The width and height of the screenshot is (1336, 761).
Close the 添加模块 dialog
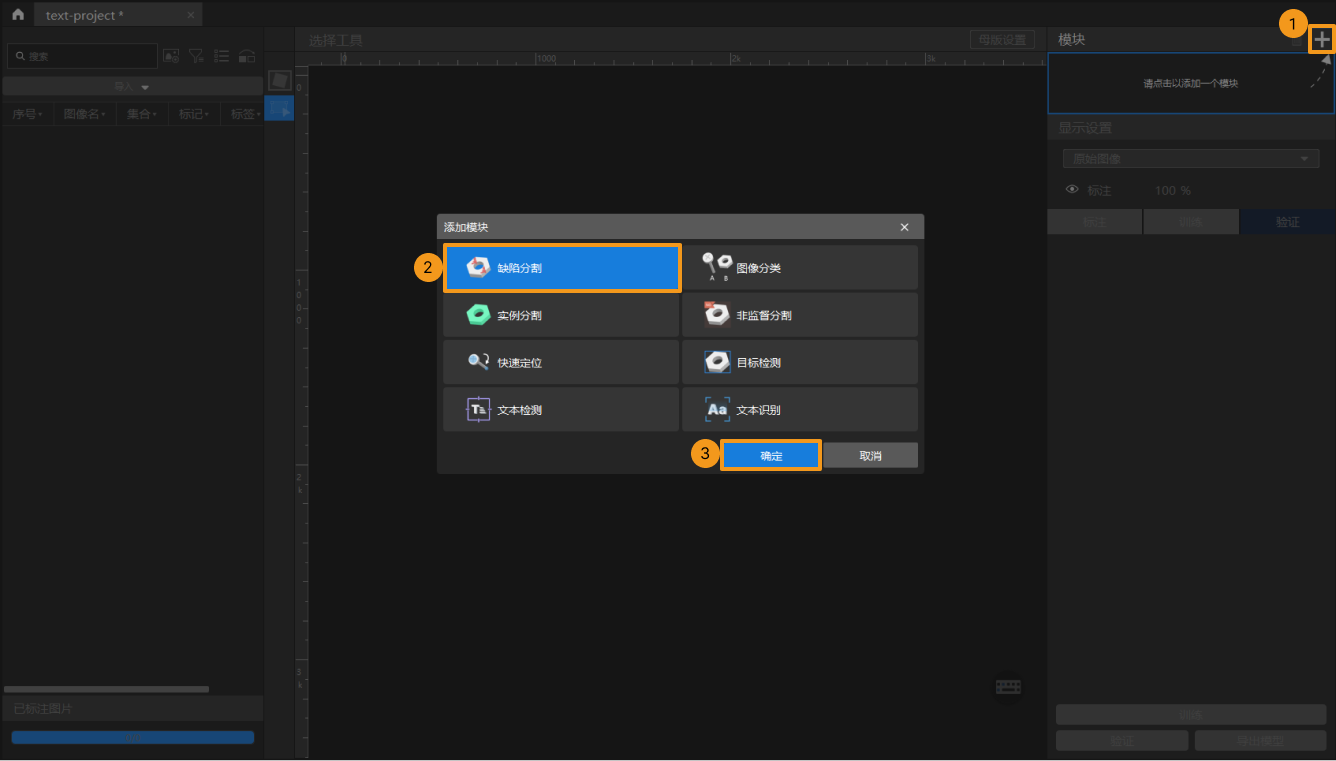(904, 227)
